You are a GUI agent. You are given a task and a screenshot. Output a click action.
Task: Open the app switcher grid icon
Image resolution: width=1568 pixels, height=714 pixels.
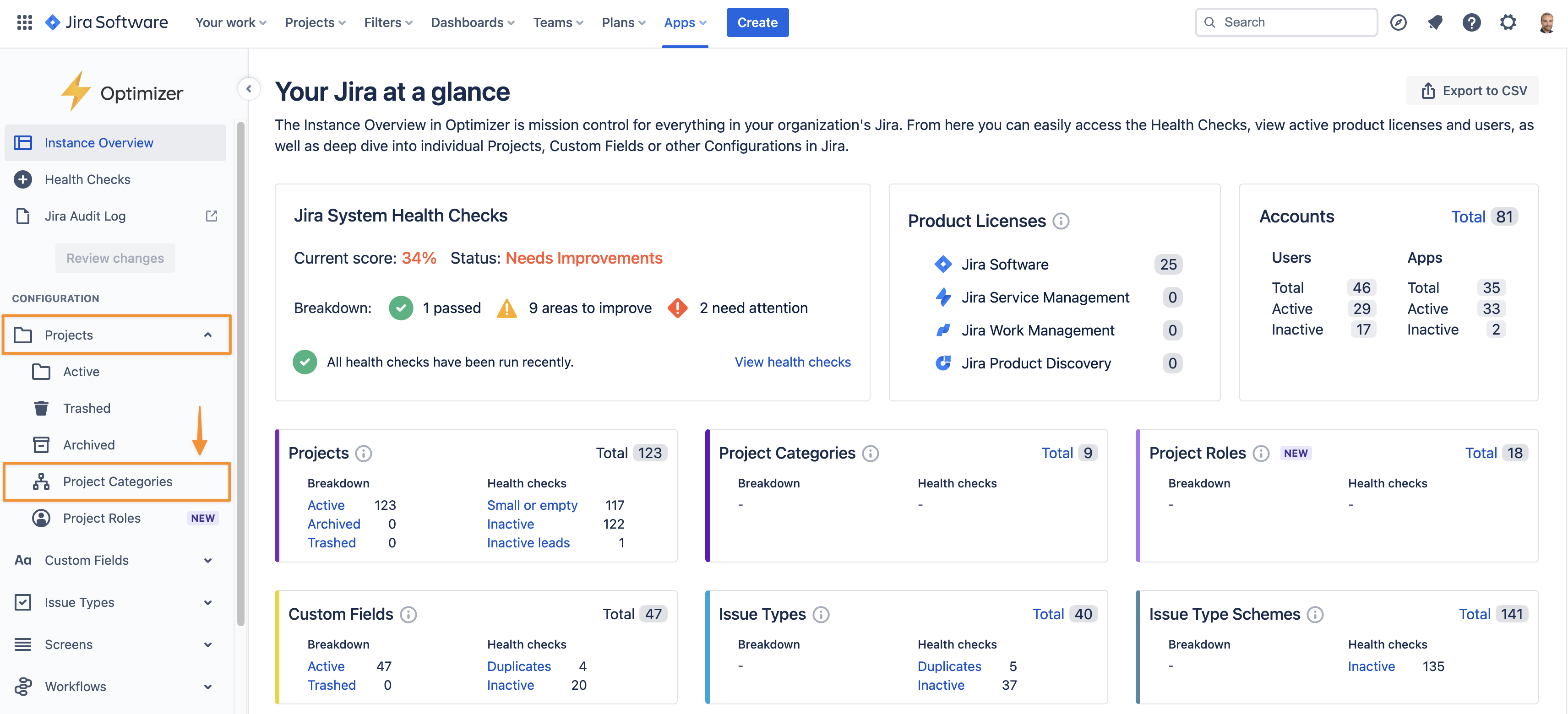(24, 22)
